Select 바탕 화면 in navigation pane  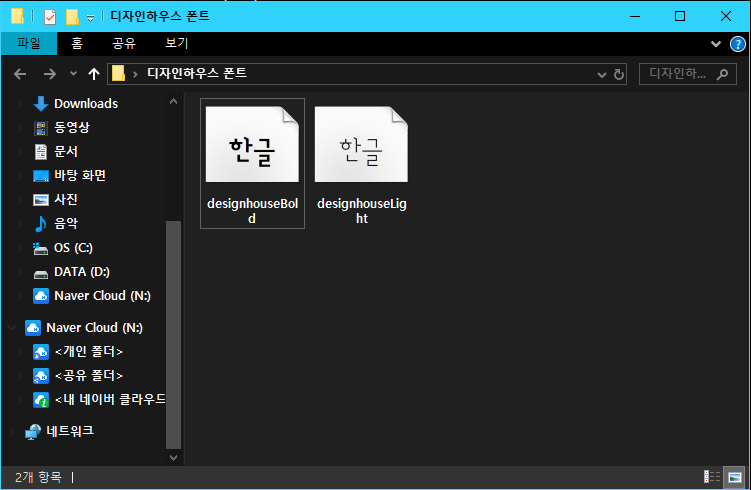(x=80, y=175)
